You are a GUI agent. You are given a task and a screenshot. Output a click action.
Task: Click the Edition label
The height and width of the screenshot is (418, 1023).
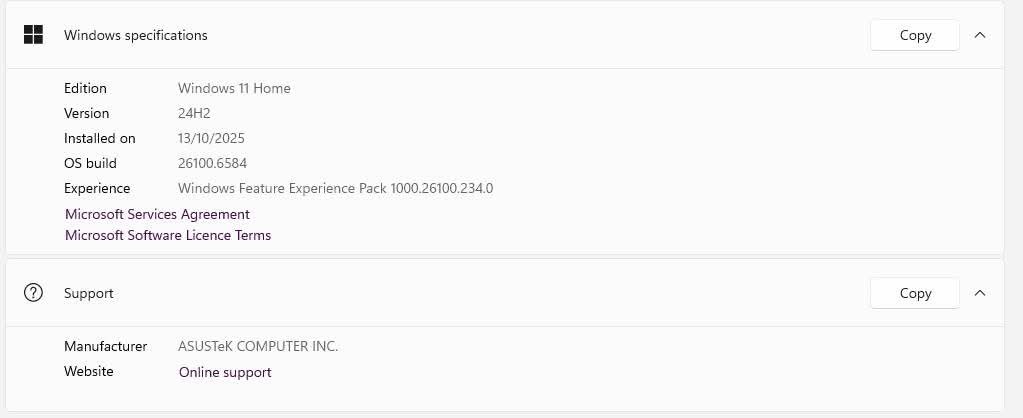pos(85,88)
